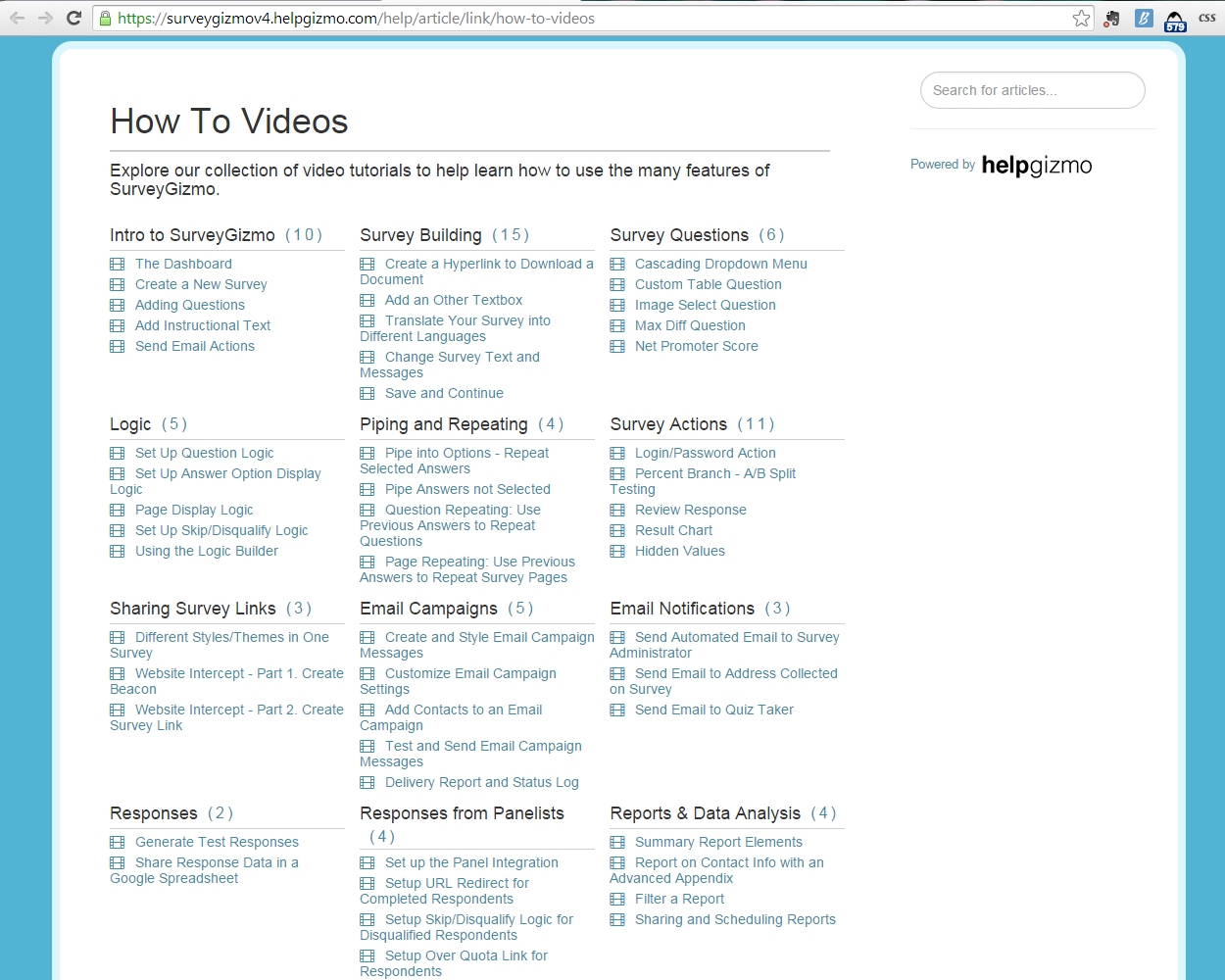Viewport: 1225px width, 980px height.
Task: Click the film icon beside Send Email to Quiz Taker
Action: pyautogui.click(x=616, y=710)
